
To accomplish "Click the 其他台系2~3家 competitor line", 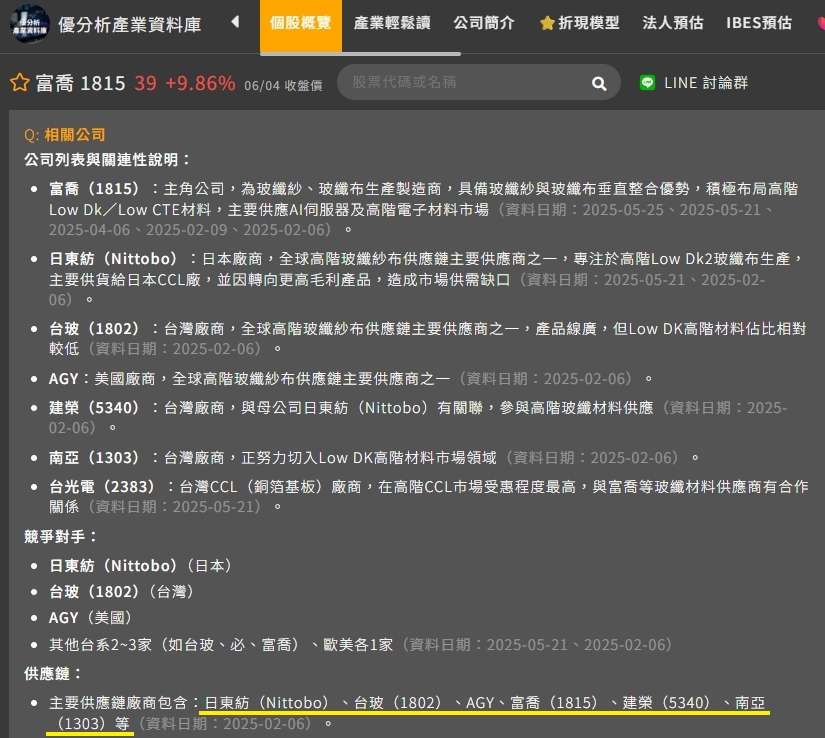I will pos(360,645).
